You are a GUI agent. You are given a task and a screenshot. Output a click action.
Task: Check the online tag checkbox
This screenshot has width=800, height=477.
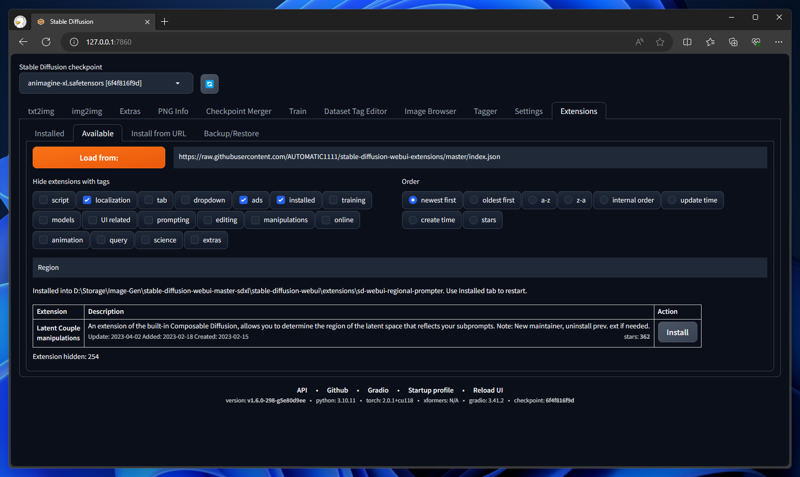click(x=326, y=220)
